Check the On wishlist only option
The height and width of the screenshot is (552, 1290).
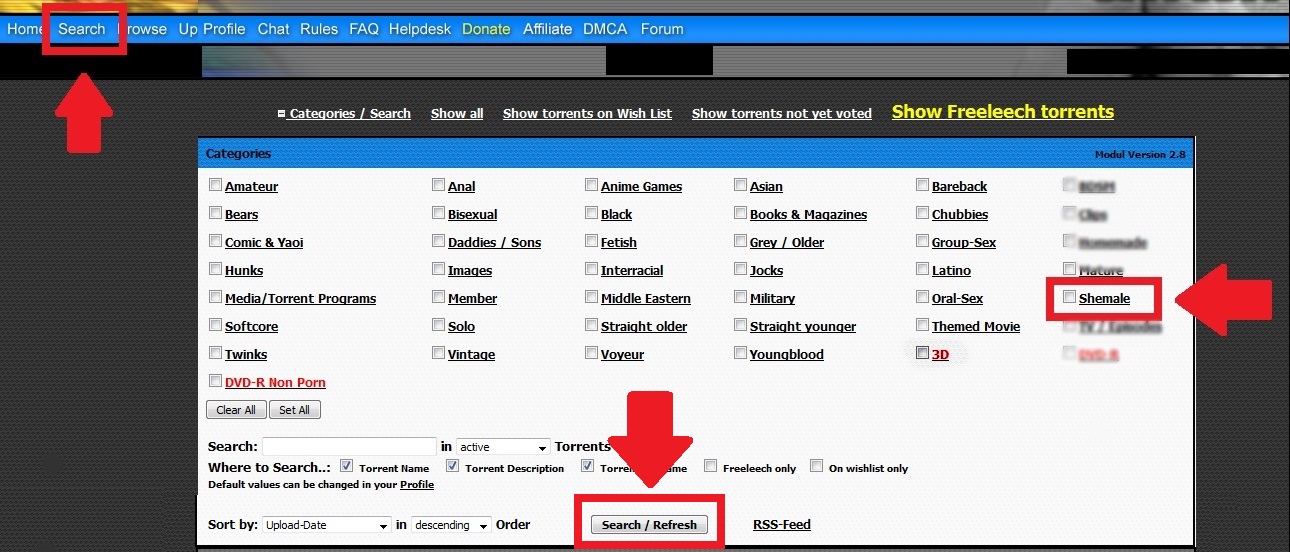(816, 466)
